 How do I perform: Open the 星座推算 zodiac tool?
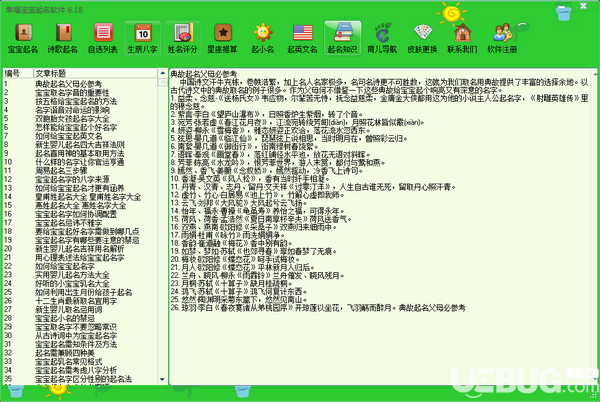point(222,38)
